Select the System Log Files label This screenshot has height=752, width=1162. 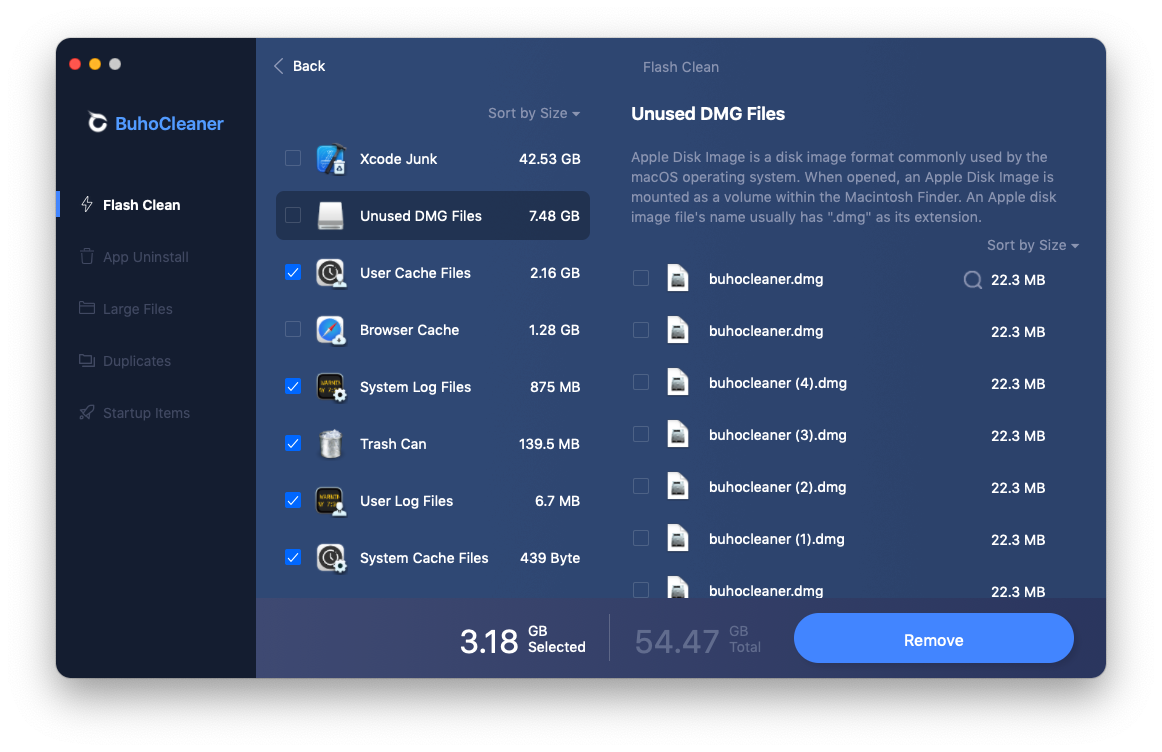tap(415, 387)
